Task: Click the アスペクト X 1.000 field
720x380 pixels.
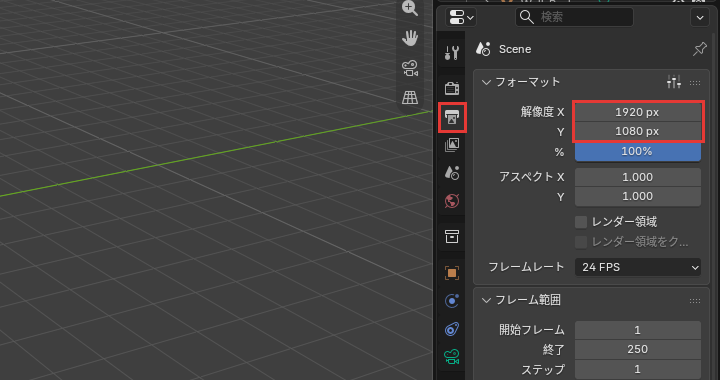Action: [638, 177]
